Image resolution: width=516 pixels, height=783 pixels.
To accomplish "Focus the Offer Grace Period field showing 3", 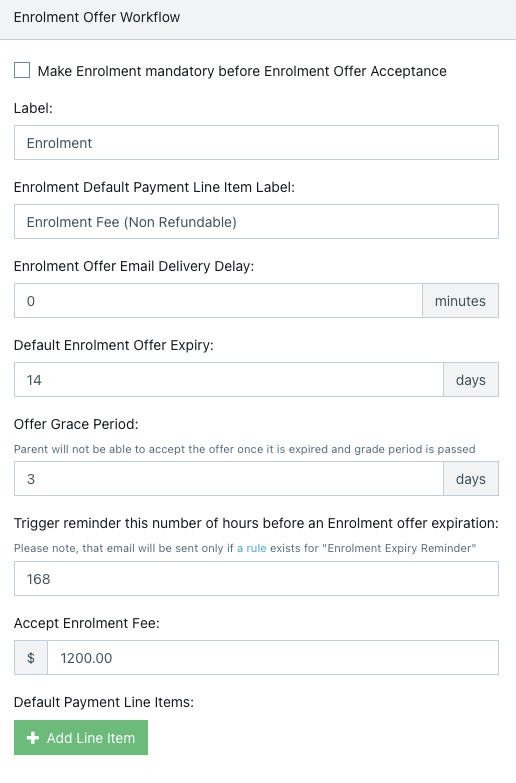I will coord(229,478).
